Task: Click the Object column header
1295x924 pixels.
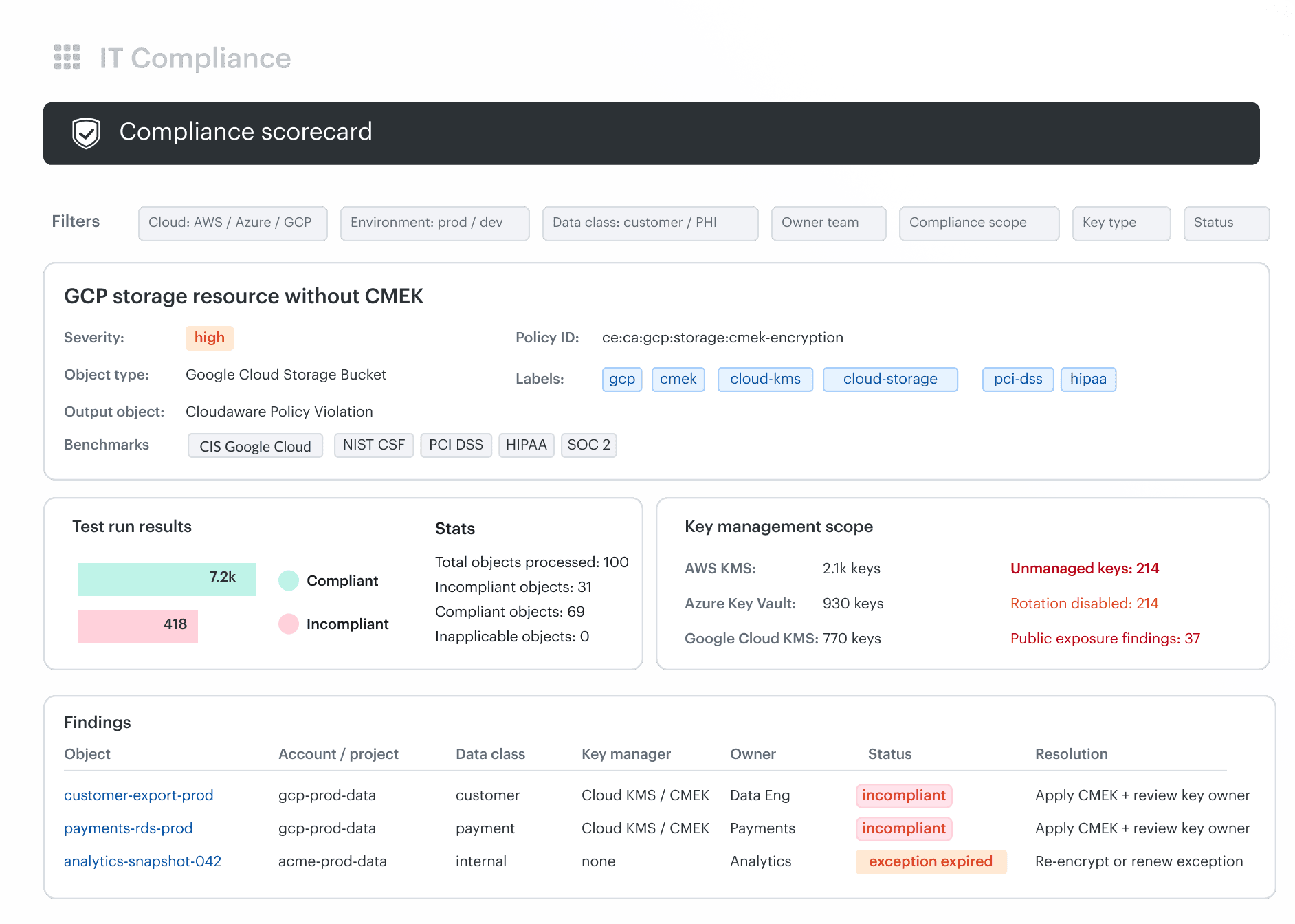Action: (x=87, y=754)
